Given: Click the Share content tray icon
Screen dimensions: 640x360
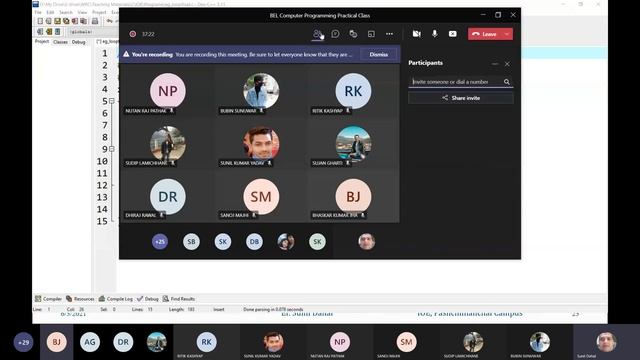Looking at the screenshot, I should [371, 34].
